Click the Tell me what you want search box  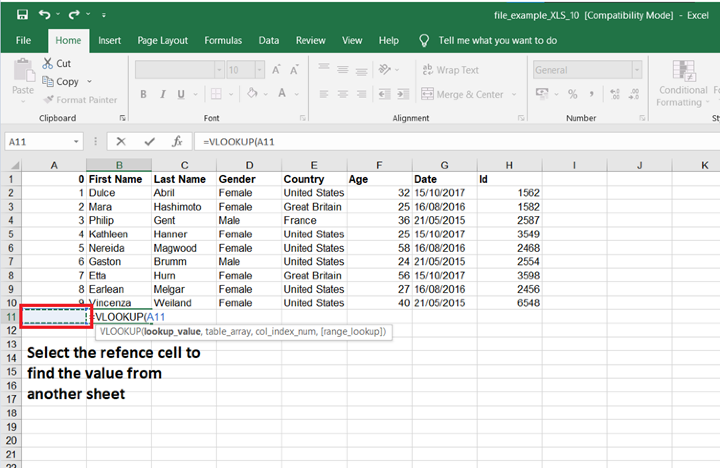click(x=497, y=41)
